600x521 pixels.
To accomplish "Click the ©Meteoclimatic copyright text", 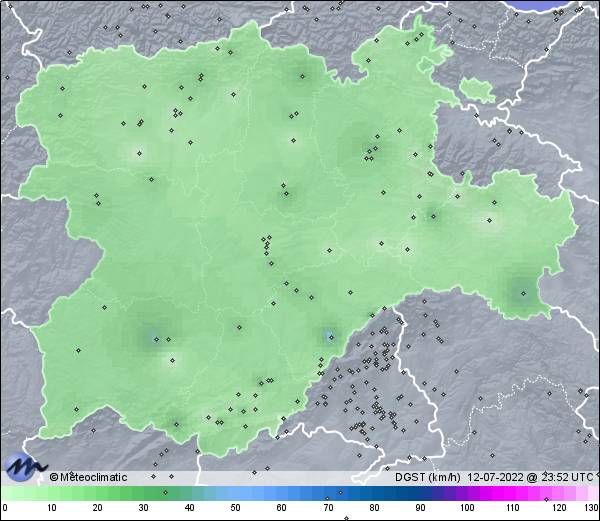I will pos(88,477).
